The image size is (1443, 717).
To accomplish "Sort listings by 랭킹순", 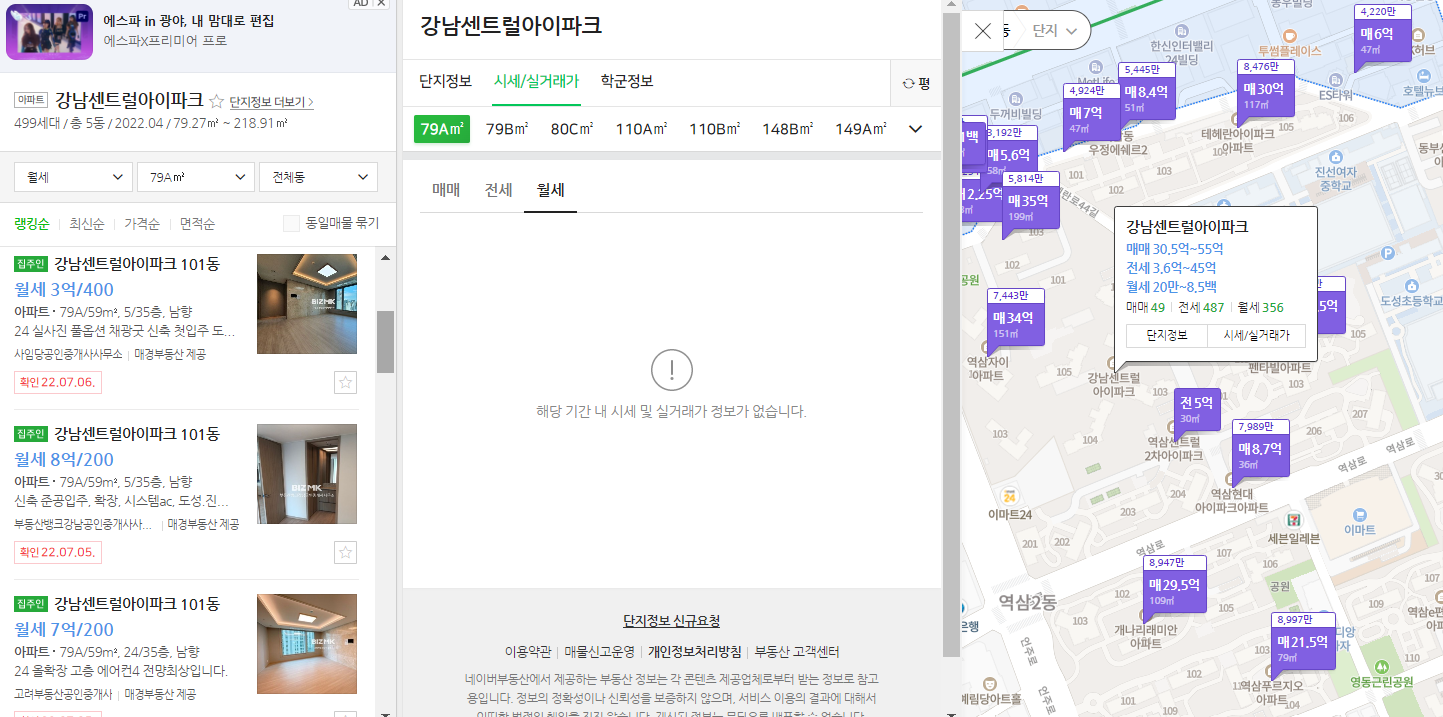I will coord(33,224).
